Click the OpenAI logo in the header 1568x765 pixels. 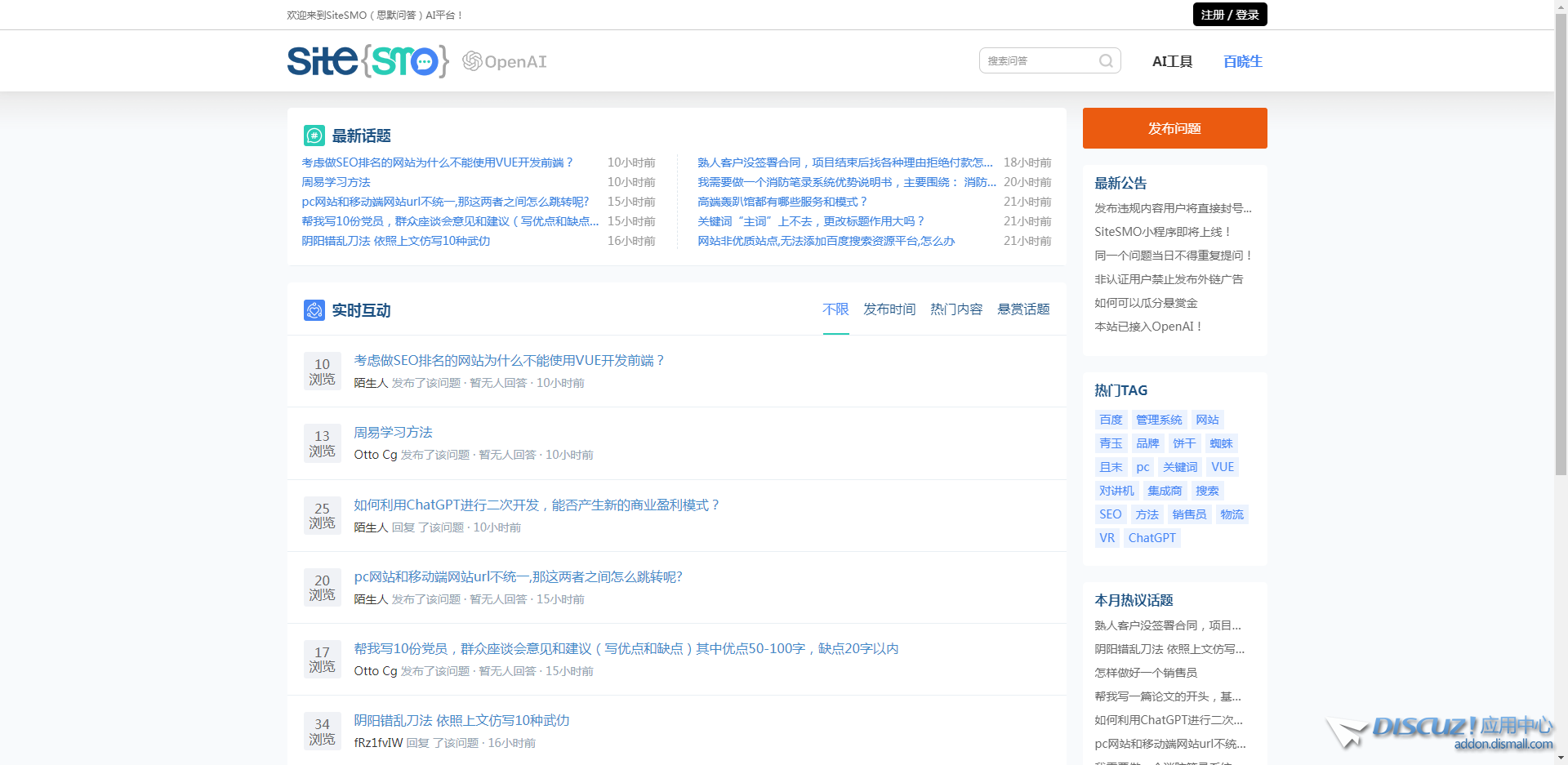504,60
